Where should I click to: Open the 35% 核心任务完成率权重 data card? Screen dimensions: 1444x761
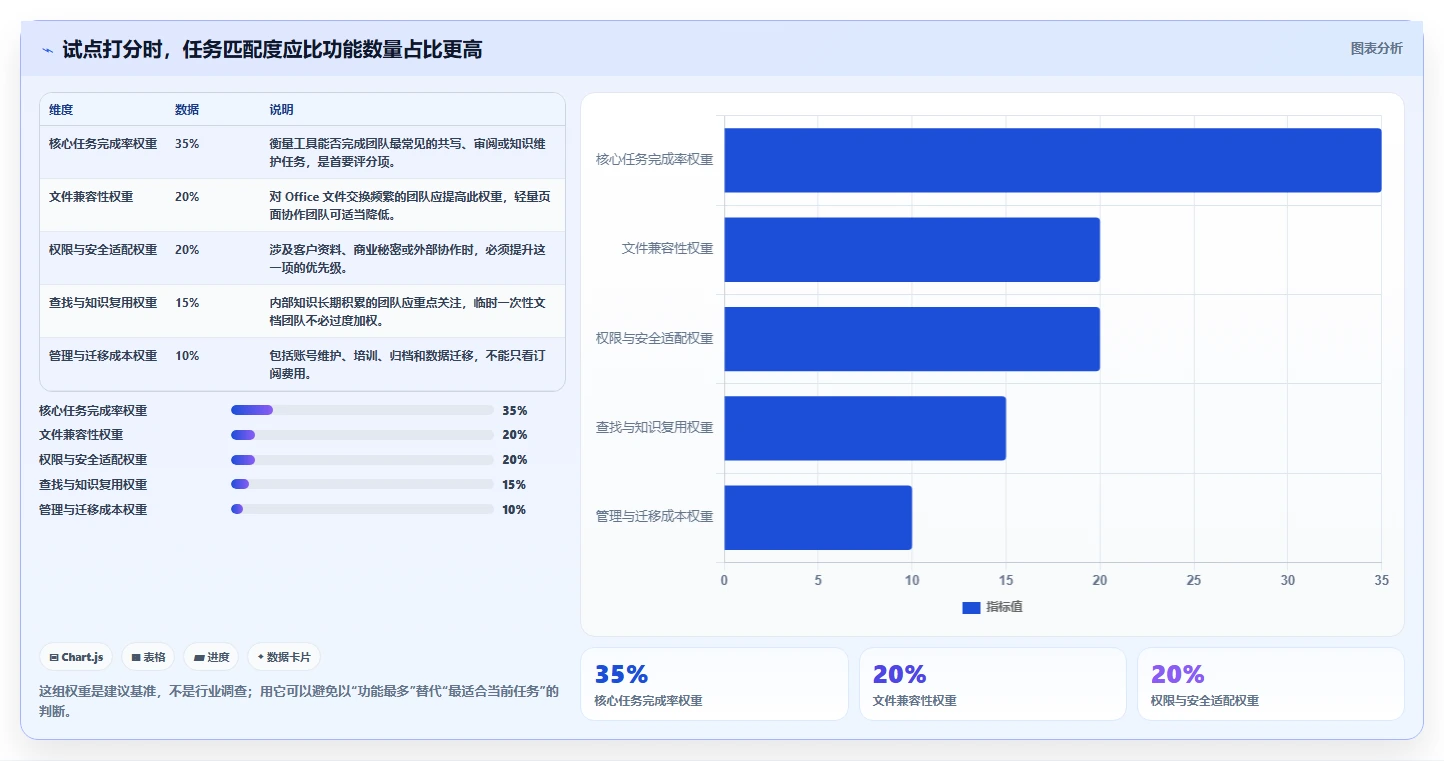pyautogui.click(x=714, y=684)
